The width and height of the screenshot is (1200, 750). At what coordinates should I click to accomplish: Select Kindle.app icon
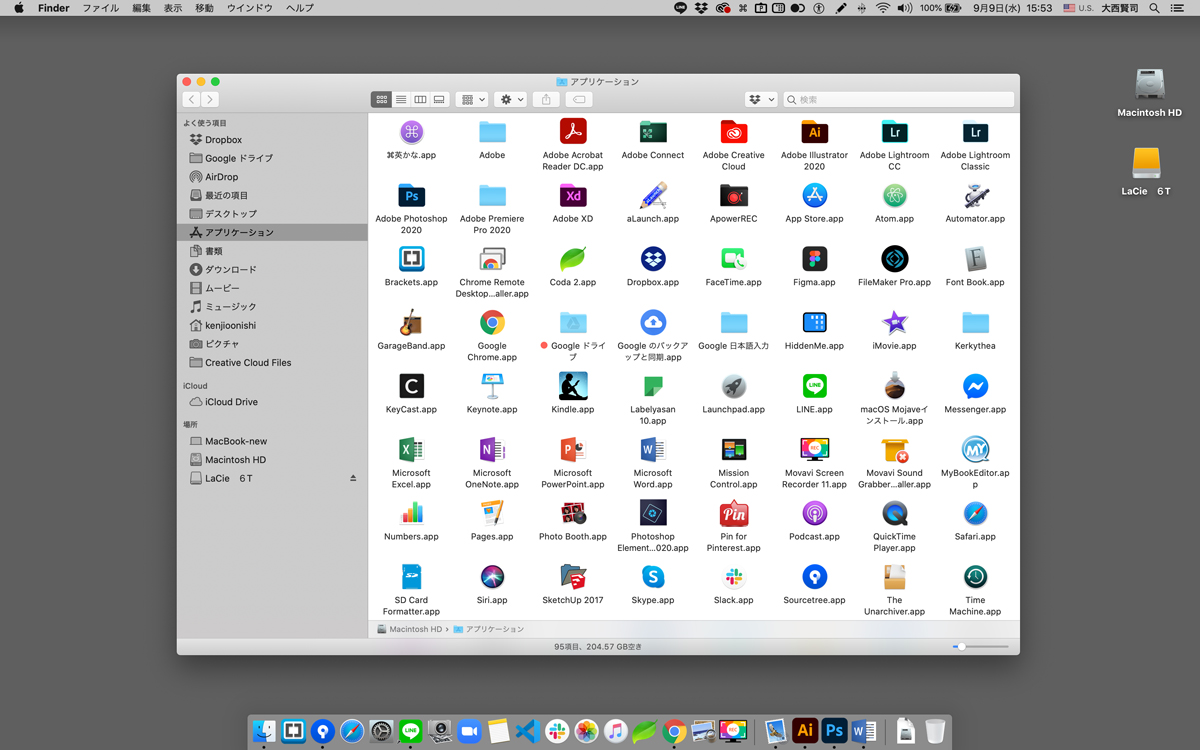click(x=572, y=386)
